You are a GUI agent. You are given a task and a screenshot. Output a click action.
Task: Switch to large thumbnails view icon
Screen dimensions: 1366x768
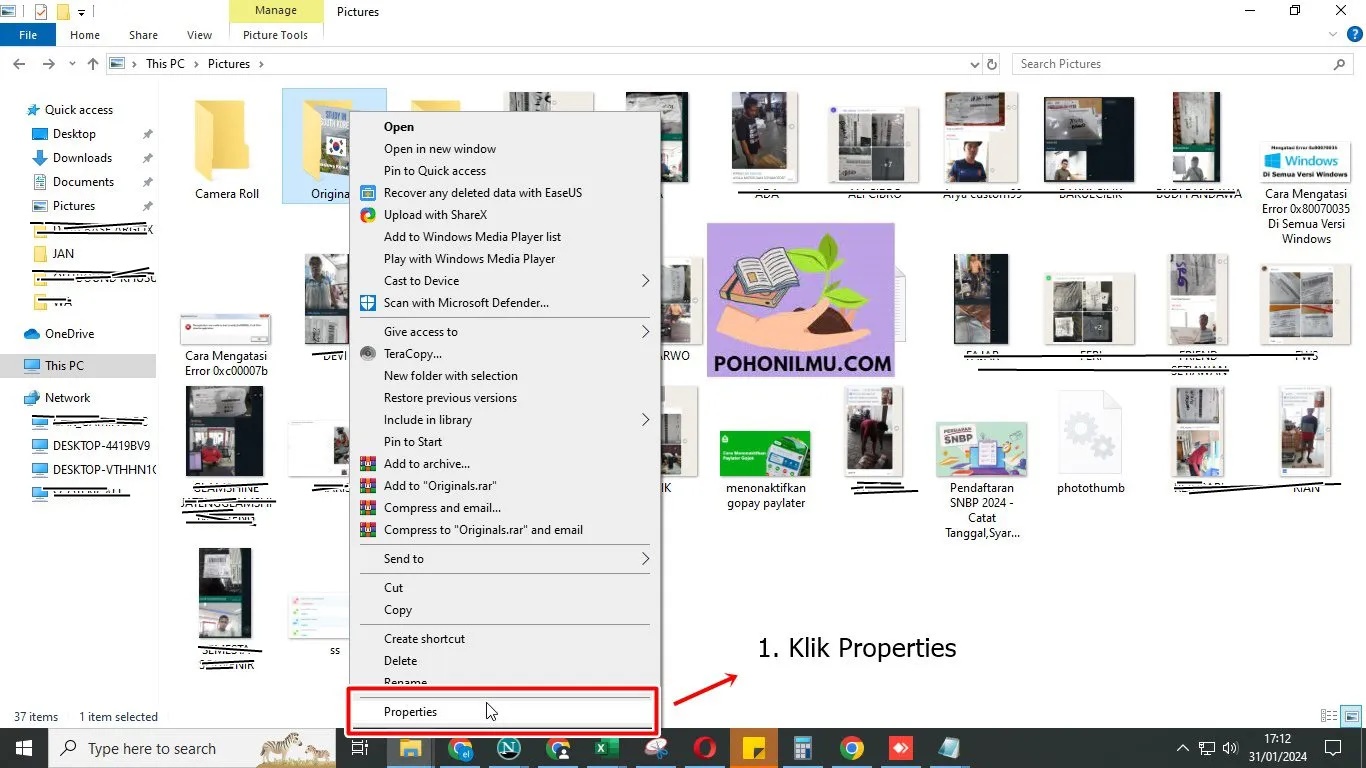pos(1351,716)
